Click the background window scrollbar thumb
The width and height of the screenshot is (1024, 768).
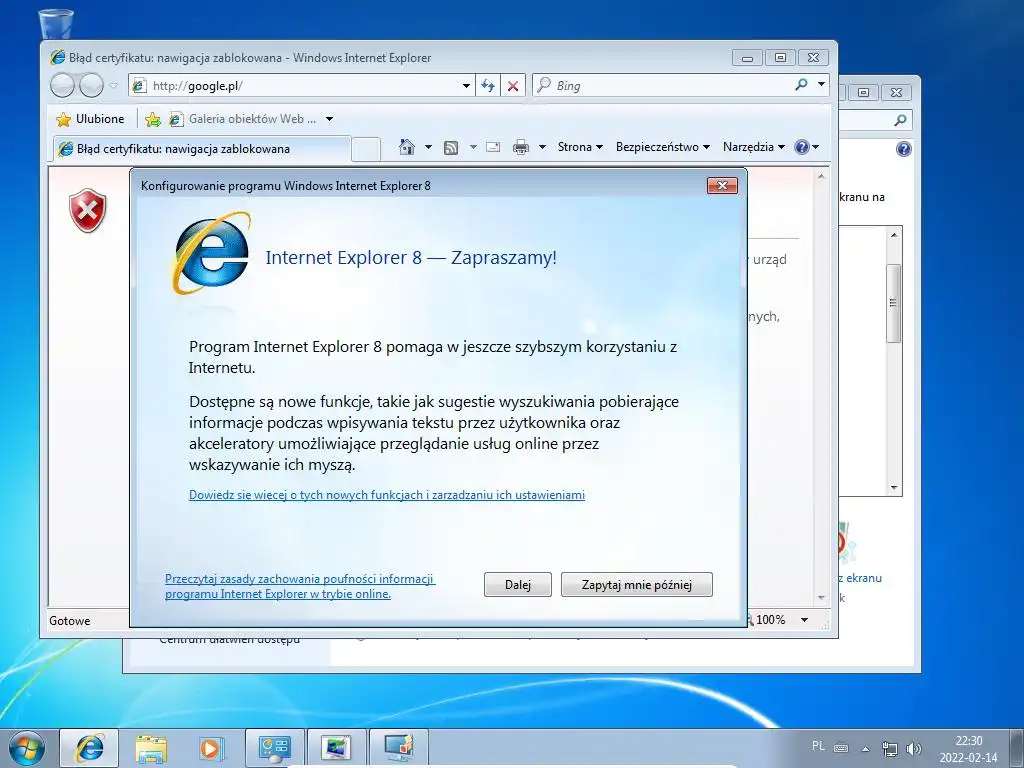click(893, 303)
